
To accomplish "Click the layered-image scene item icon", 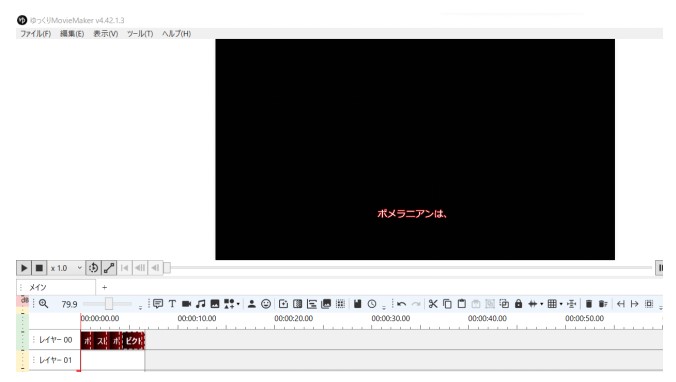I will pyautogui.click(x=326, y=304).
